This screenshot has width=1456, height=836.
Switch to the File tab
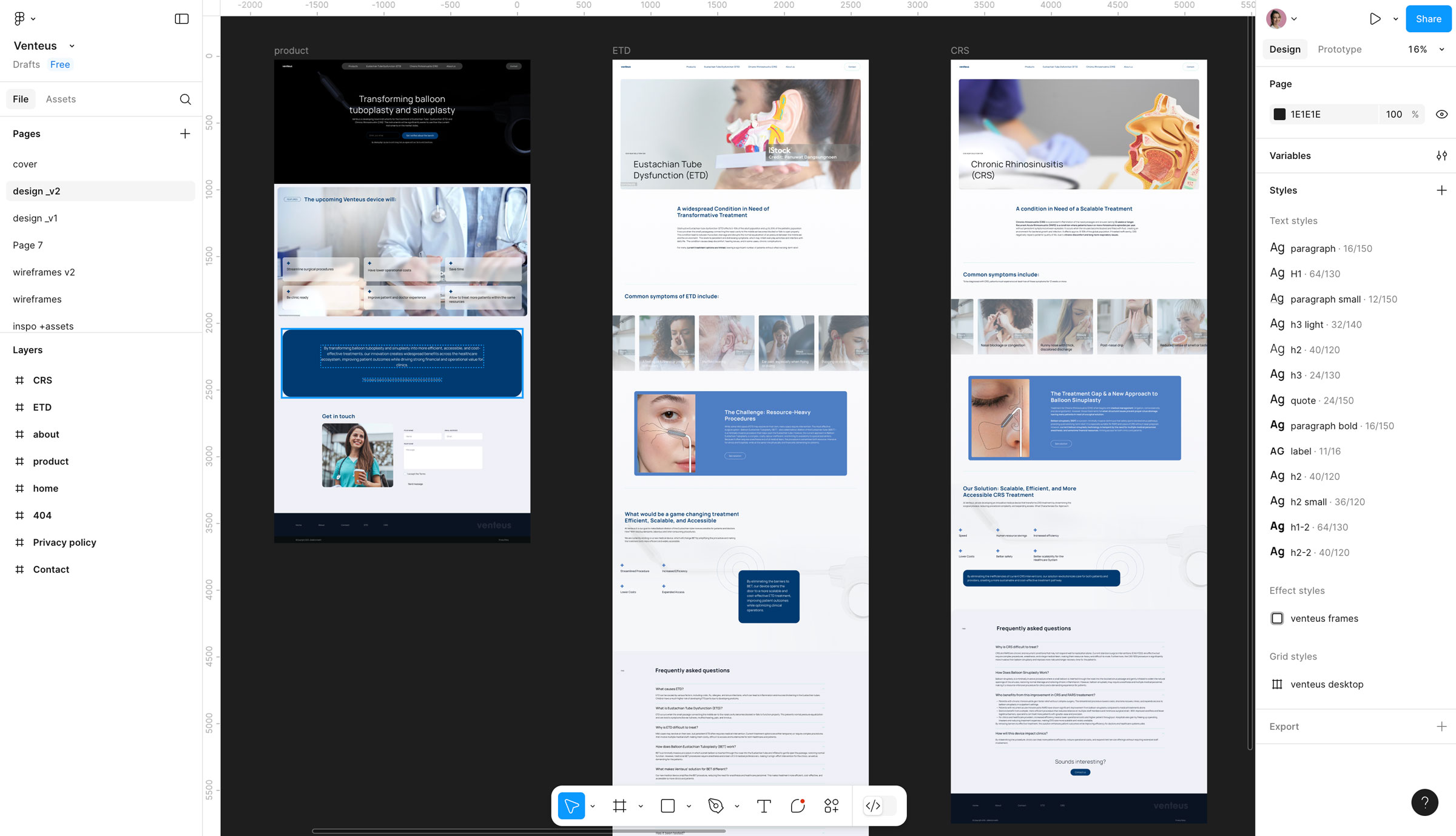coord(21,99)
